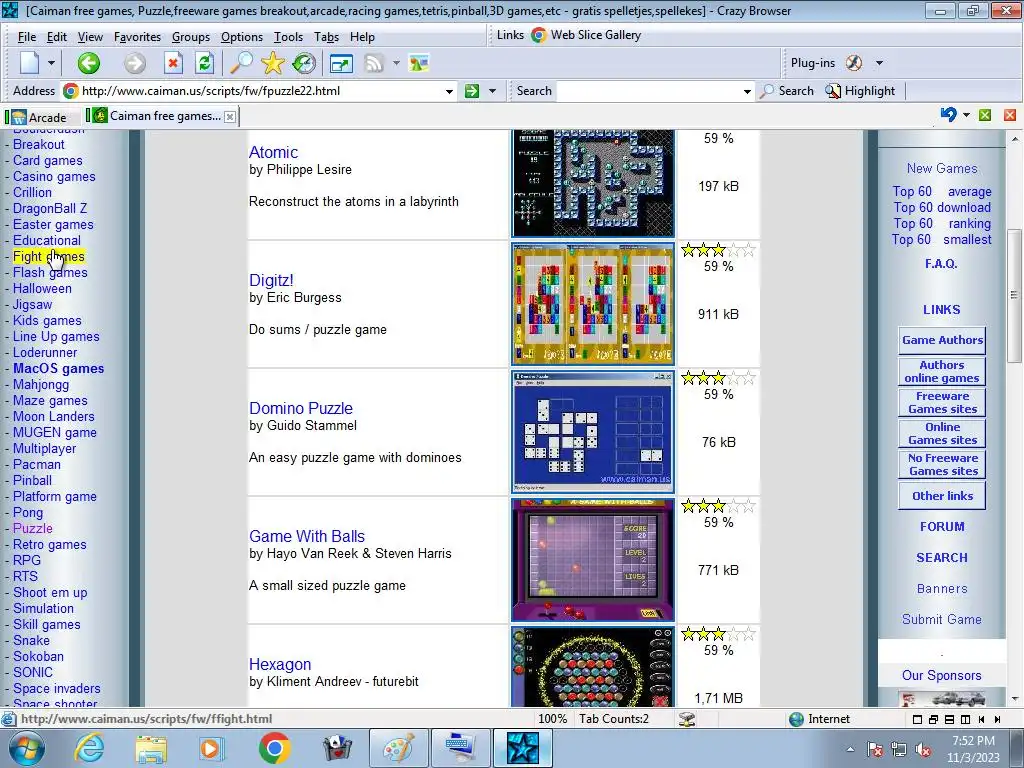Image resolution: width=1024 pixels, height=768 pixels.
Task: Open the File menu
Action: point(27,37)
